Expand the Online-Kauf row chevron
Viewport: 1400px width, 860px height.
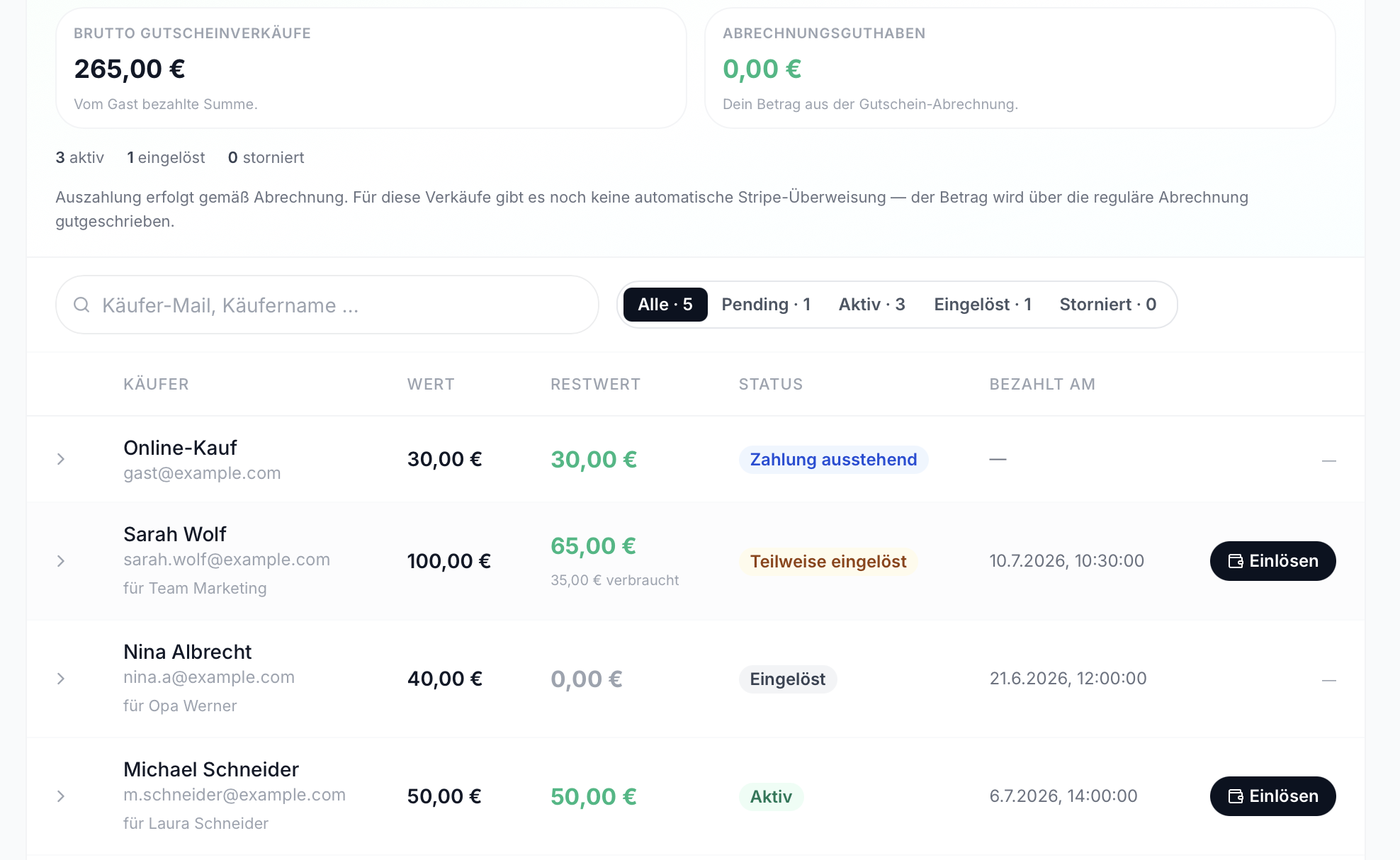coord(61,459)
